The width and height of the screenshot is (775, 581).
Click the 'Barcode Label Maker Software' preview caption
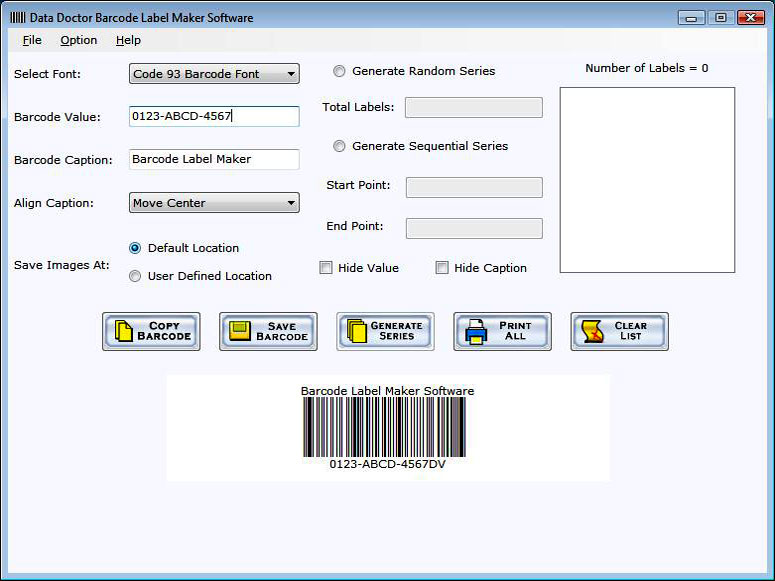[388, 391]
